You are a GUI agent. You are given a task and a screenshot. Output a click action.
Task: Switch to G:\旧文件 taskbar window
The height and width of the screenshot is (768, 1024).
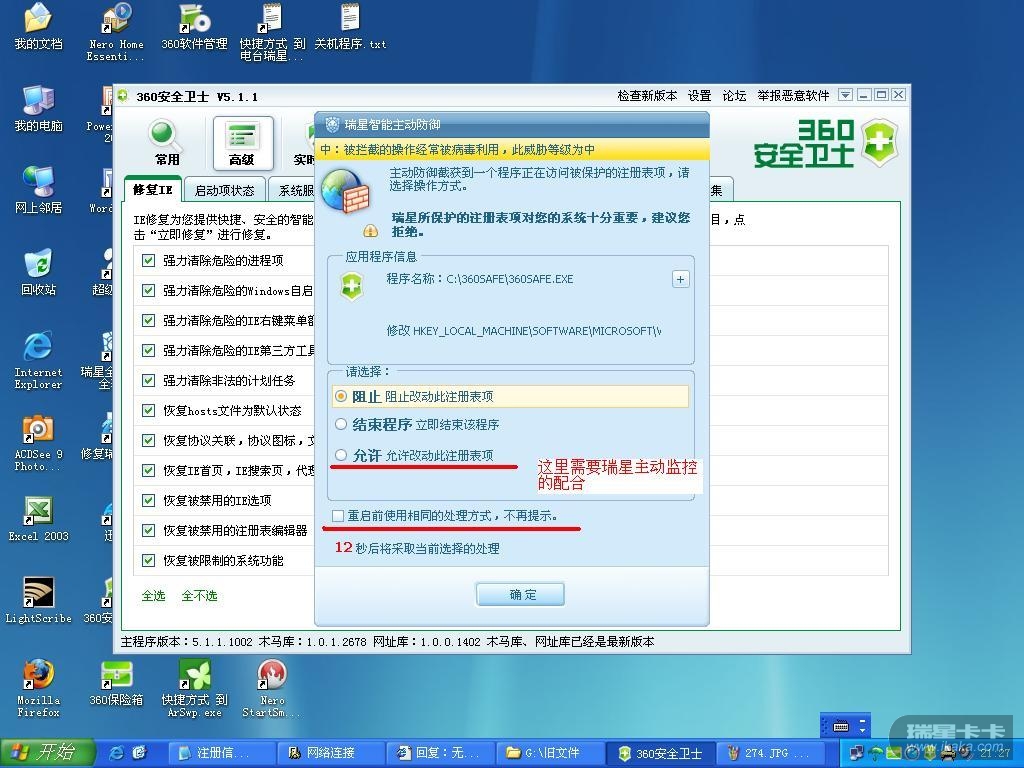[550, 753]
